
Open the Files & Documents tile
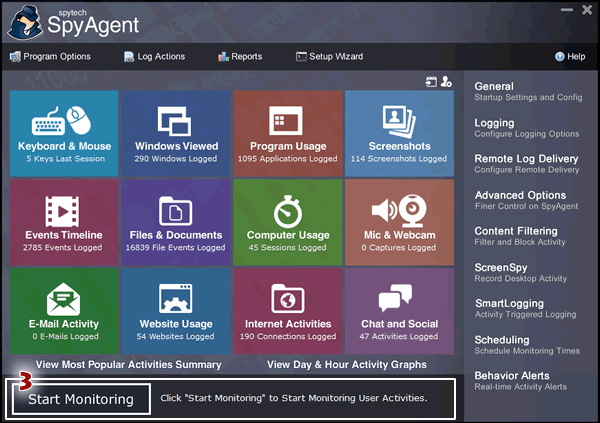coord(176,222)
